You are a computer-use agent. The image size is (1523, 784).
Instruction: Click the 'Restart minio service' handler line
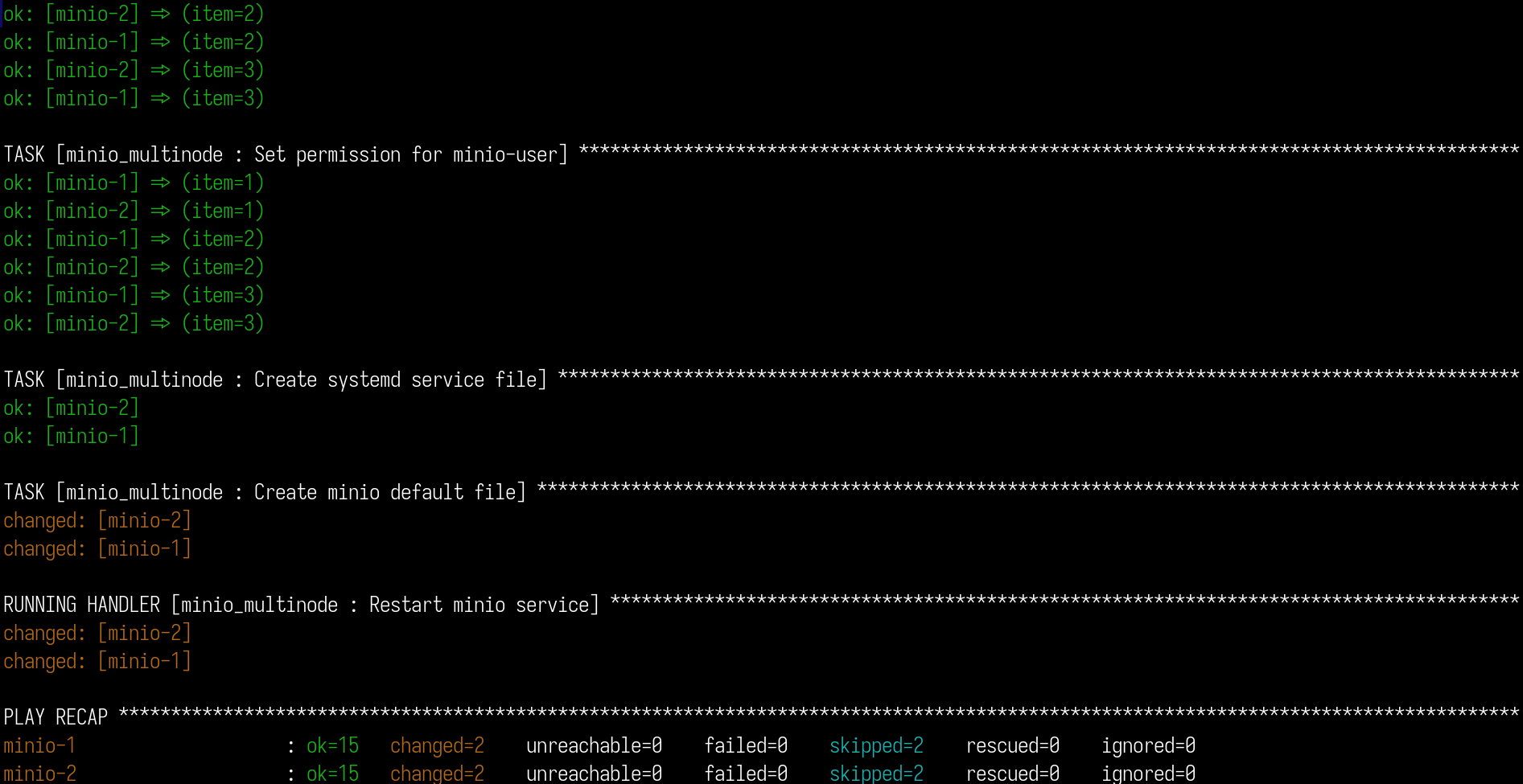(301, 605)
